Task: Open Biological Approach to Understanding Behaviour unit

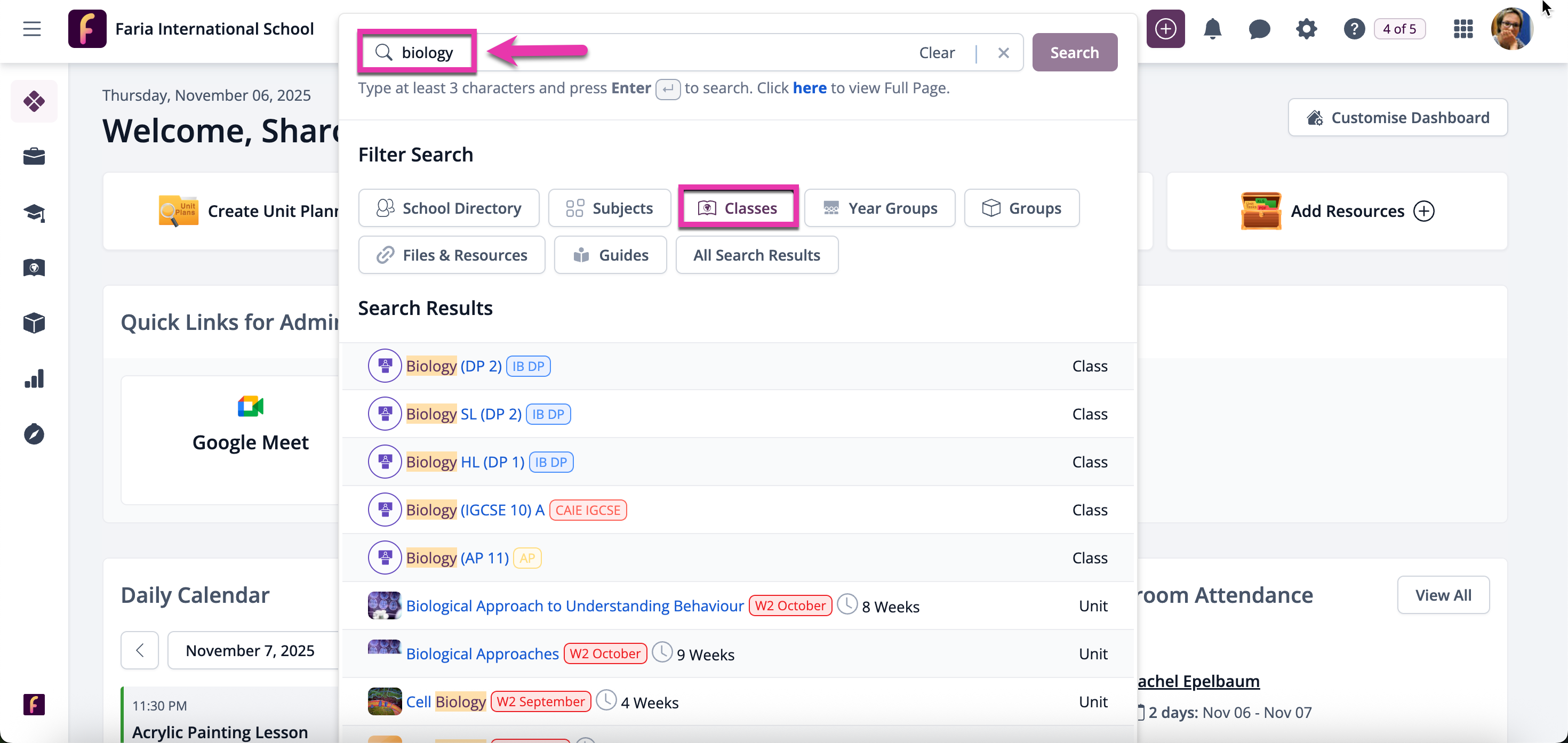Action: coord(574,606)
